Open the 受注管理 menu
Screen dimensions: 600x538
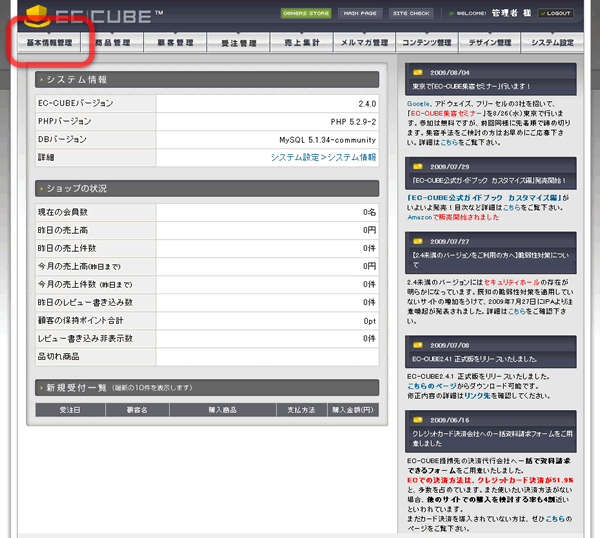tap(238, 42)
